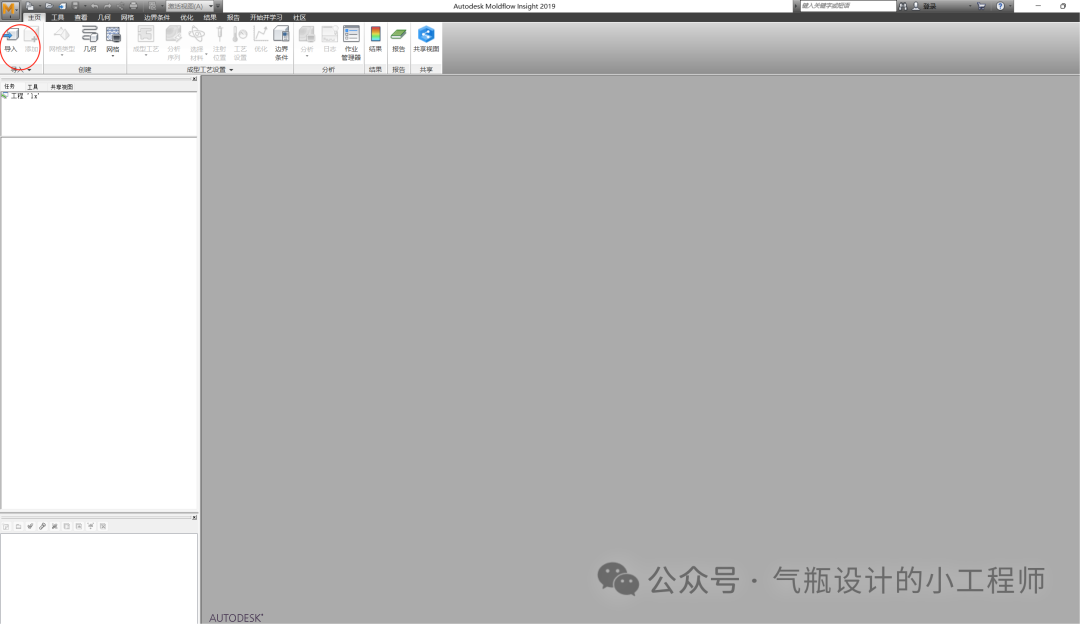Click the open project folder icon
Viewport: 1080px width, 624px height.
click(x=49, y=6)
